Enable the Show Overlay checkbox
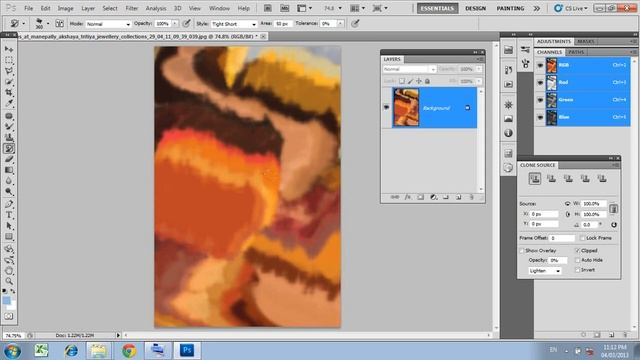The width and height of the screenshot is (640, 360). pyautogui.click(x=522, y=251)
